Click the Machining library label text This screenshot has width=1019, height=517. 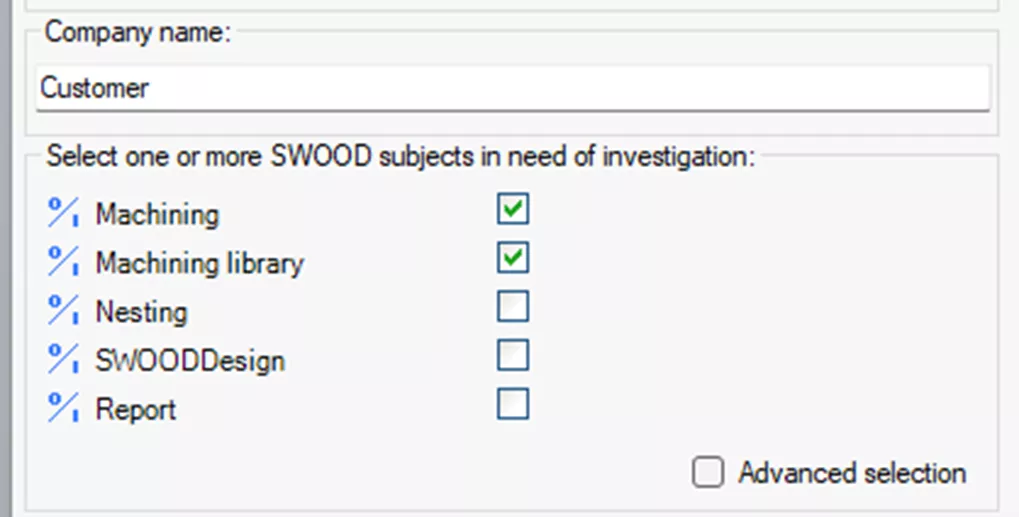point(199,263)
